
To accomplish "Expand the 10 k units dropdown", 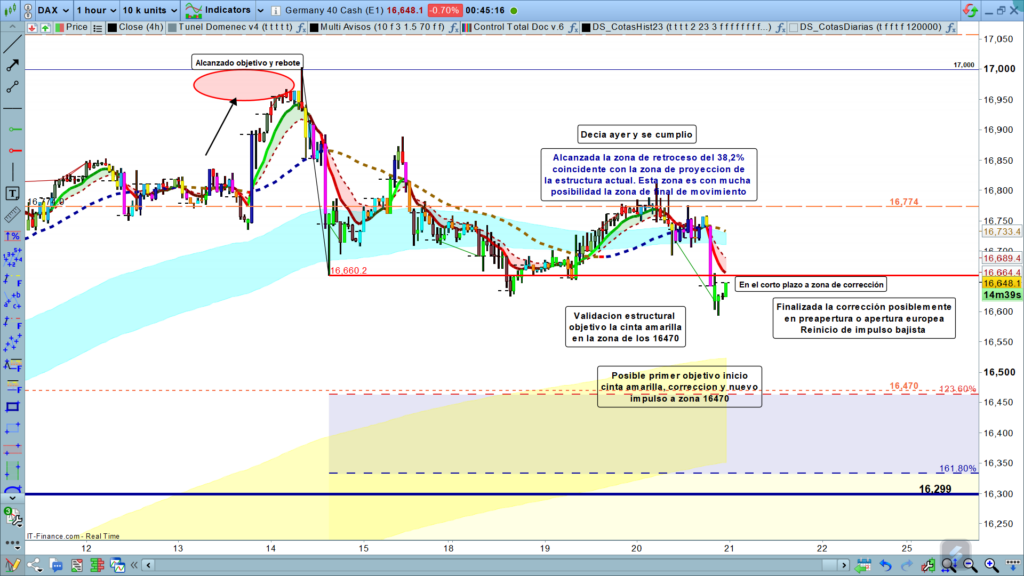I will pos(149,9).
